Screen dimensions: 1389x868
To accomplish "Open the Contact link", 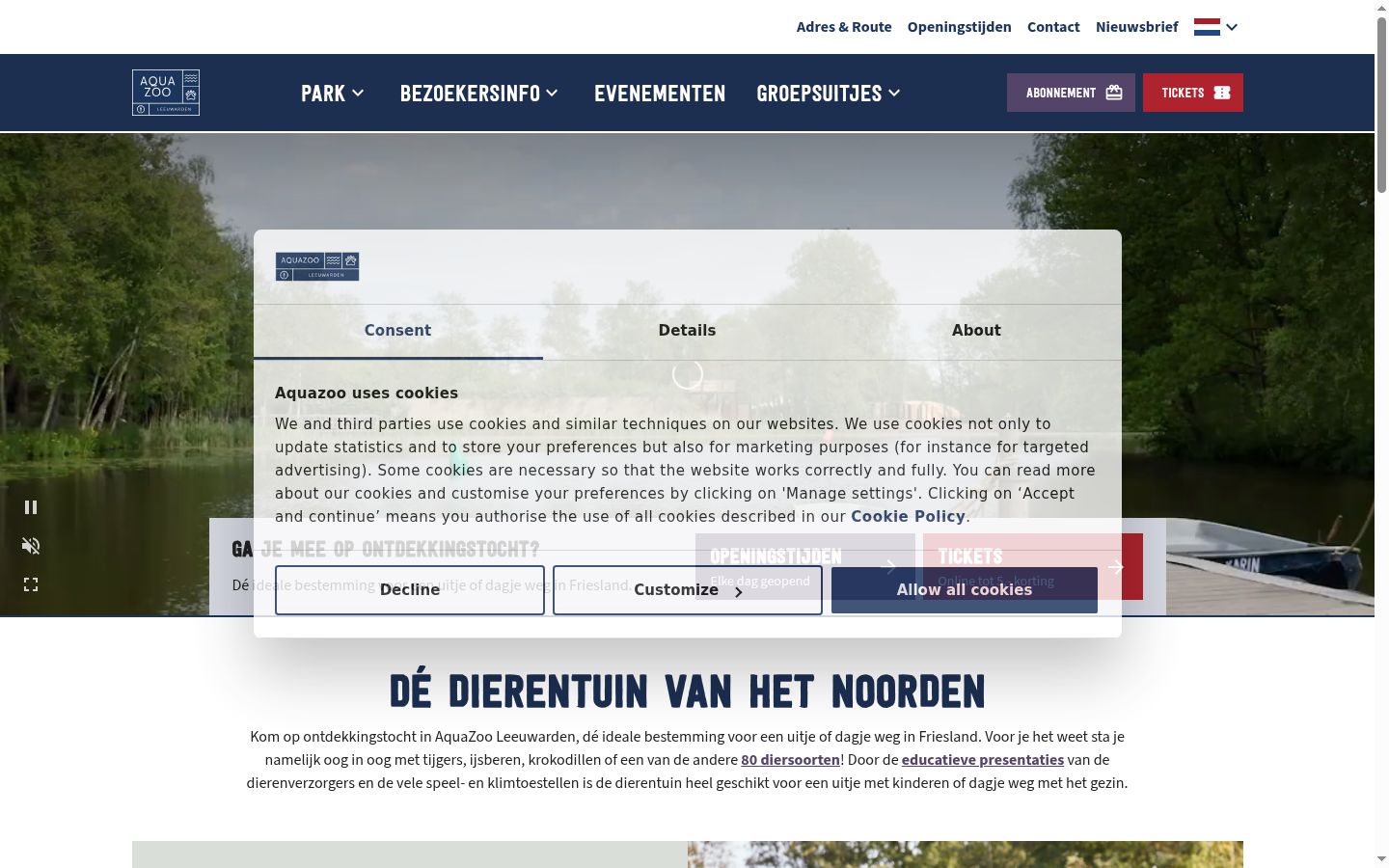I will [x=1053, y=27].
